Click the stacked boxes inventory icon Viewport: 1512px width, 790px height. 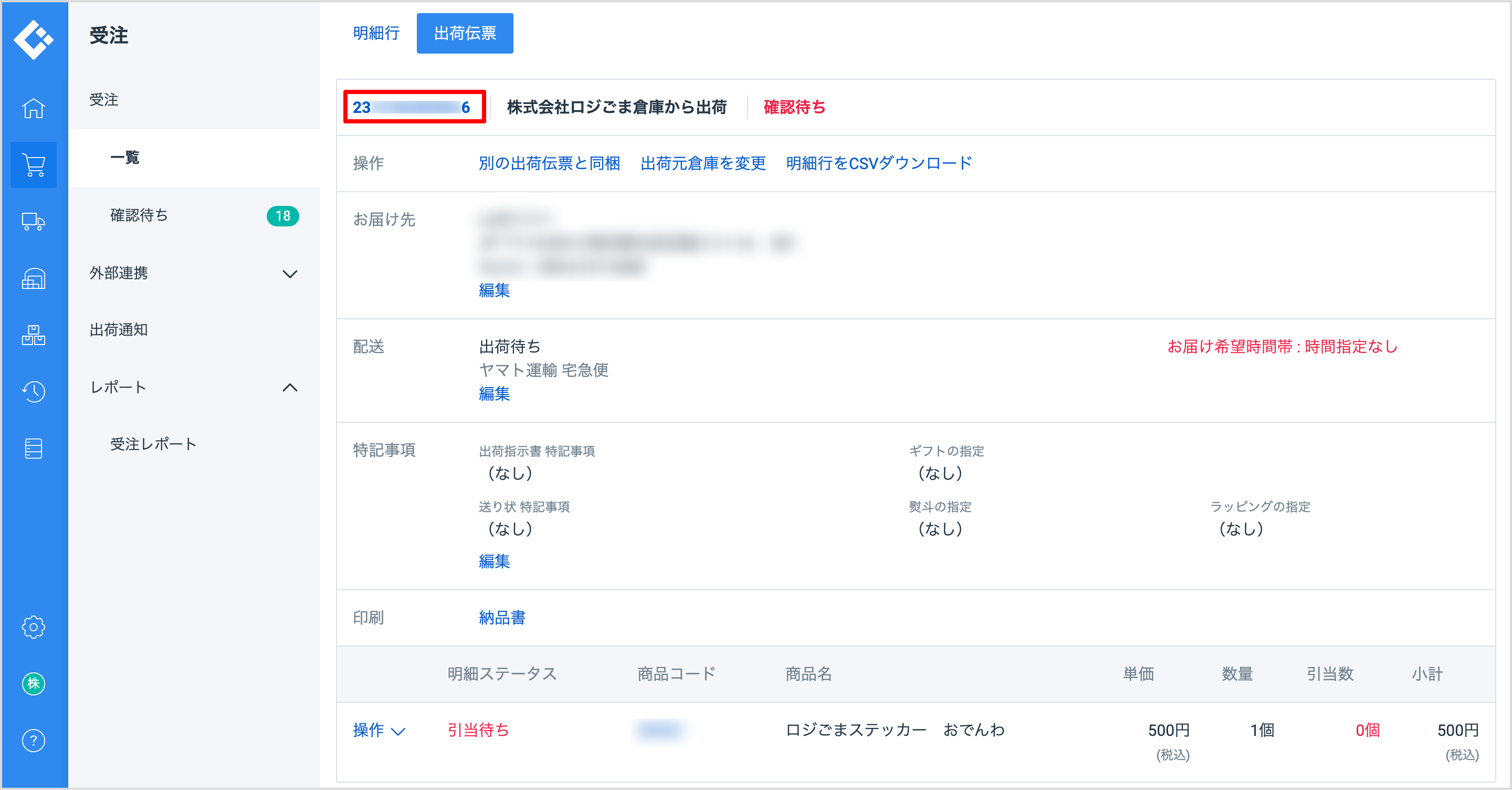point(34,335)
